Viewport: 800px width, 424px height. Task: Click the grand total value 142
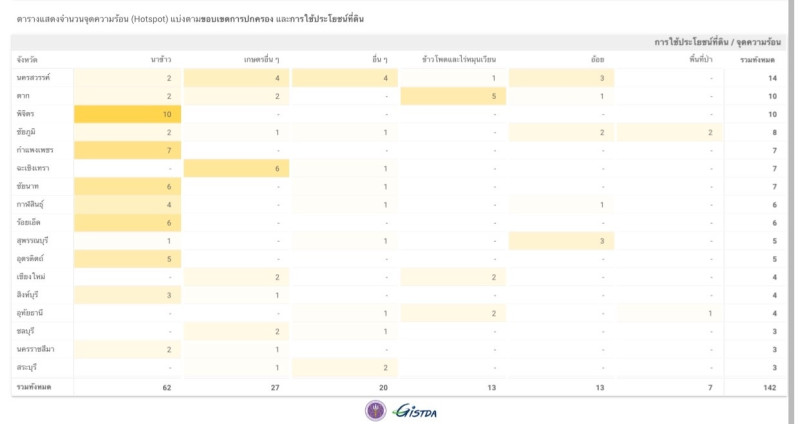[x=769, y=386]
